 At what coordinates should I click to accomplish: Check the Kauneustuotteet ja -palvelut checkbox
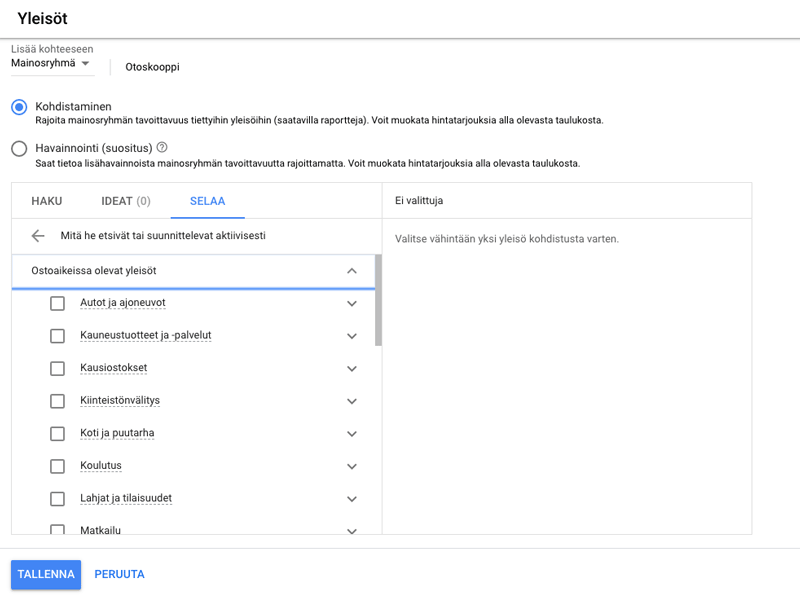point(57,336)
